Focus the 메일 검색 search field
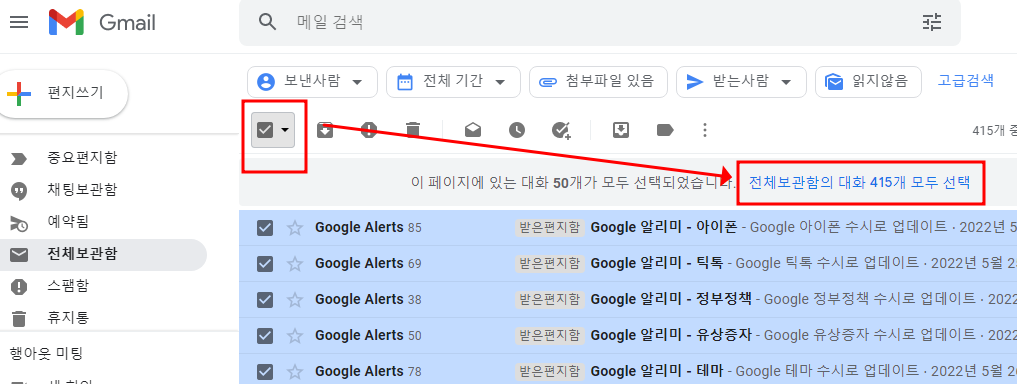1017x384 pixels. coord(599,23)
